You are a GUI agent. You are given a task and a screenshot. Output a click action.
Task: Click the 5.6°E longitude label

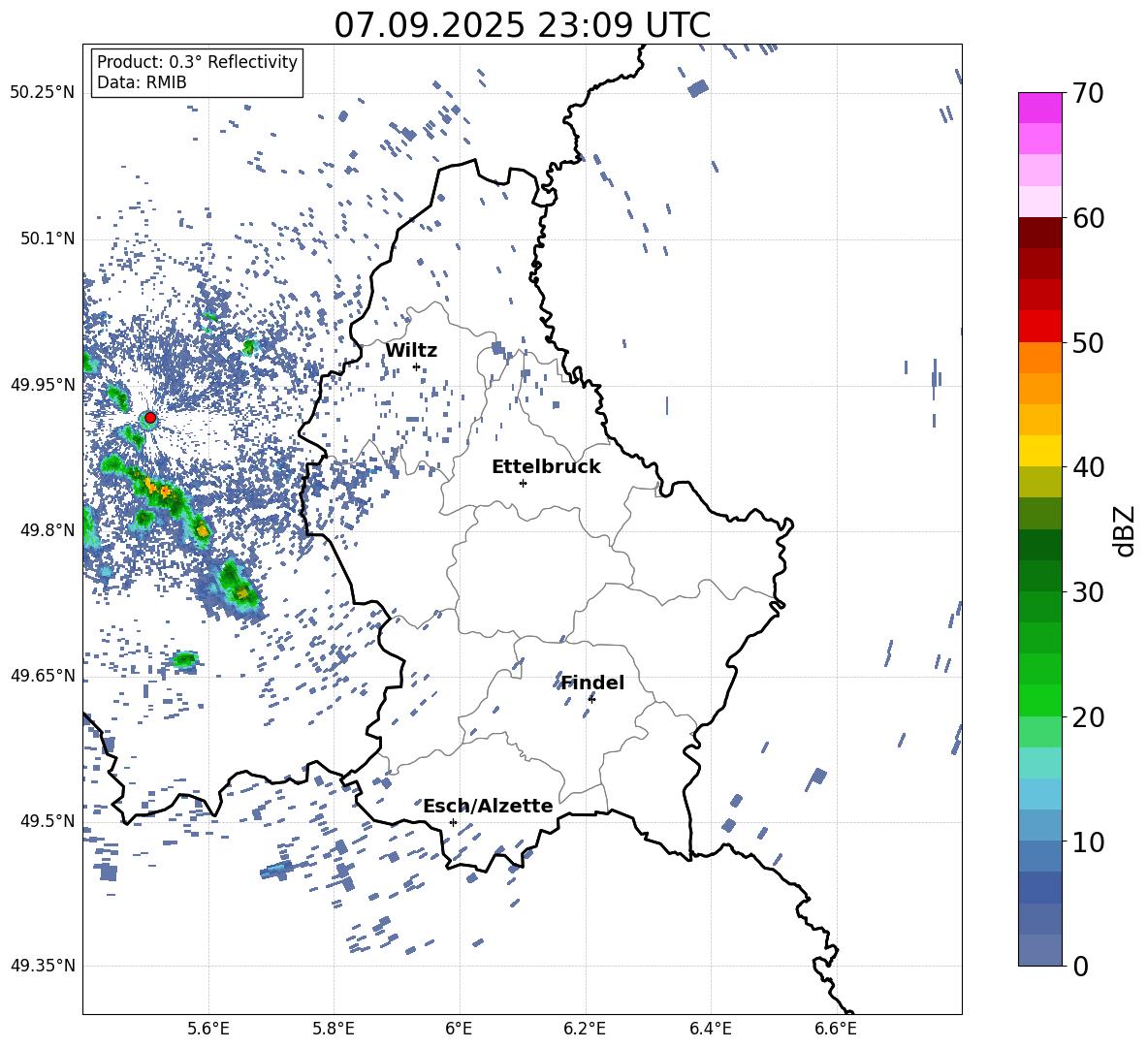tap(207, 1030)
